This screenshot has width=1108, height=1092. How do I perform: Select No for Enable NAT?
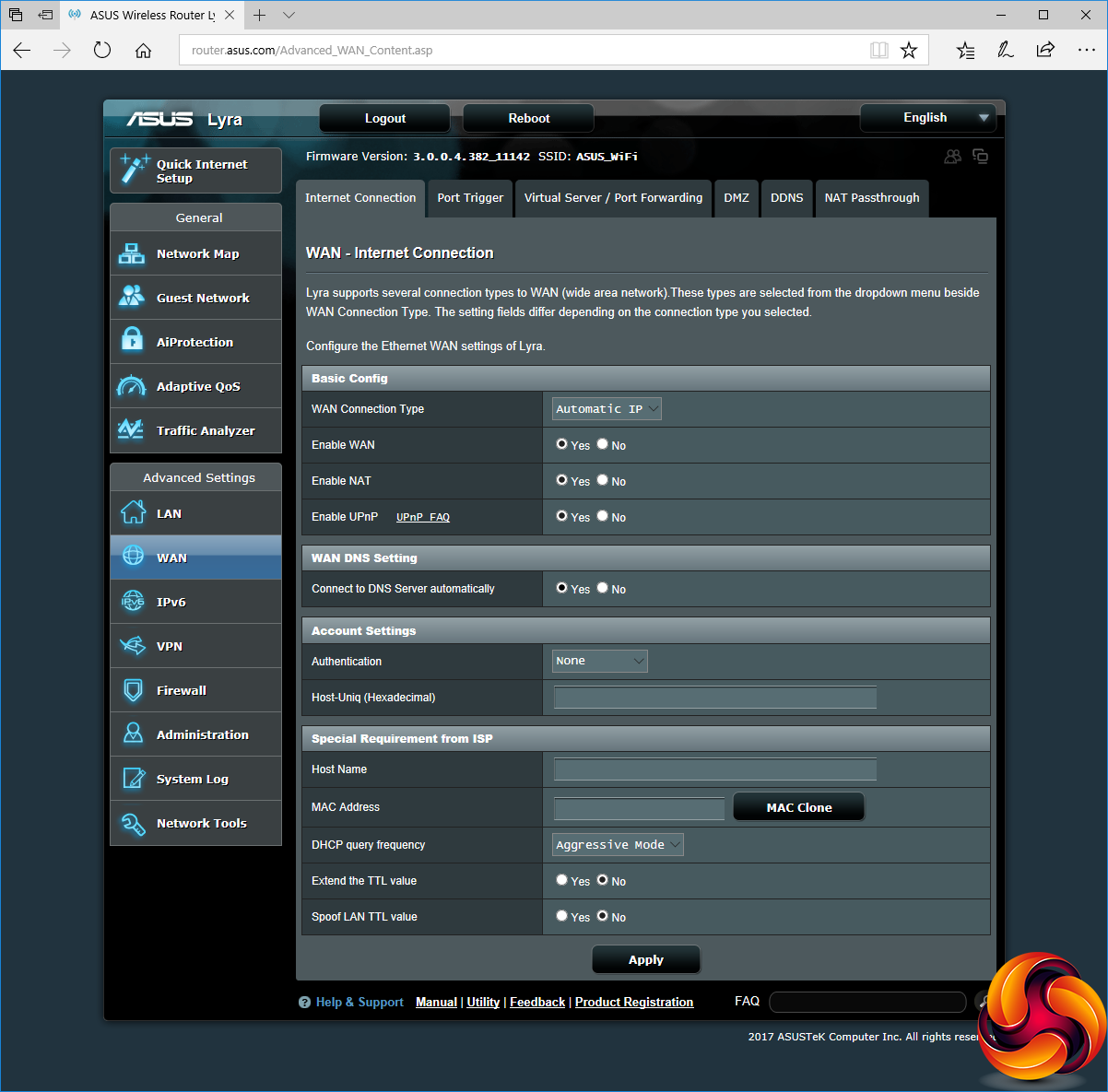click(603, 480)
